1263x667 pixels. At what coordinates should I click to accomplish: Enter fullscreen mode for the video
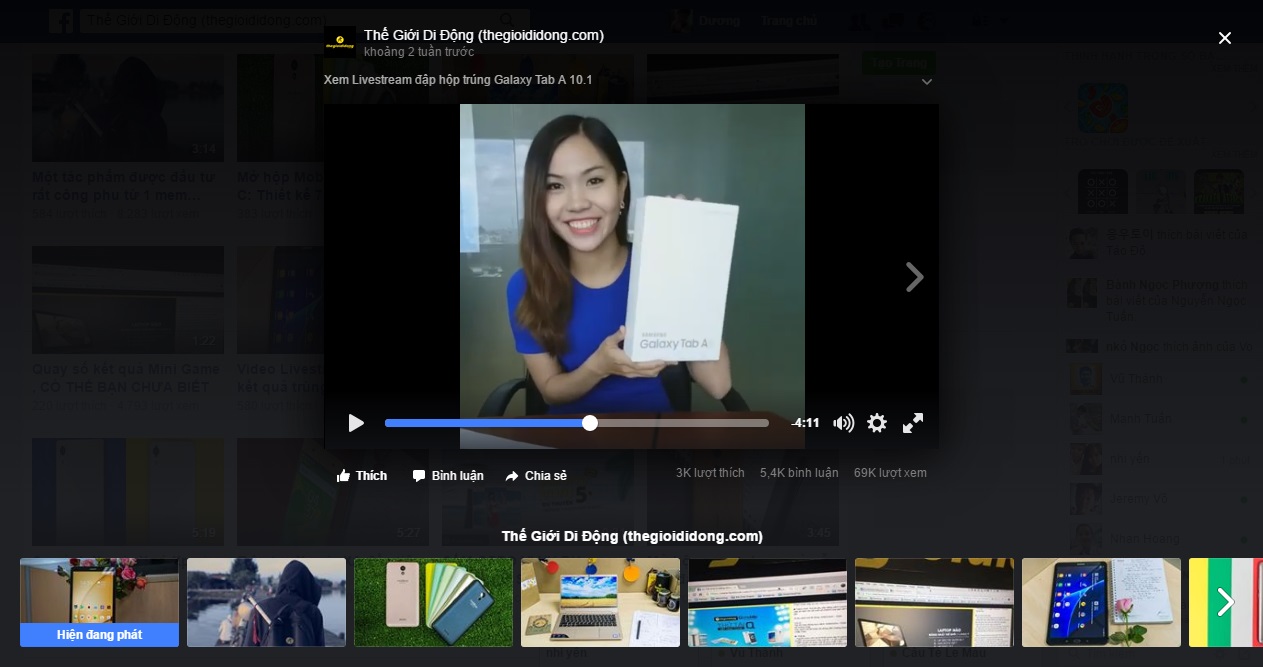click(x=913, y=423)
